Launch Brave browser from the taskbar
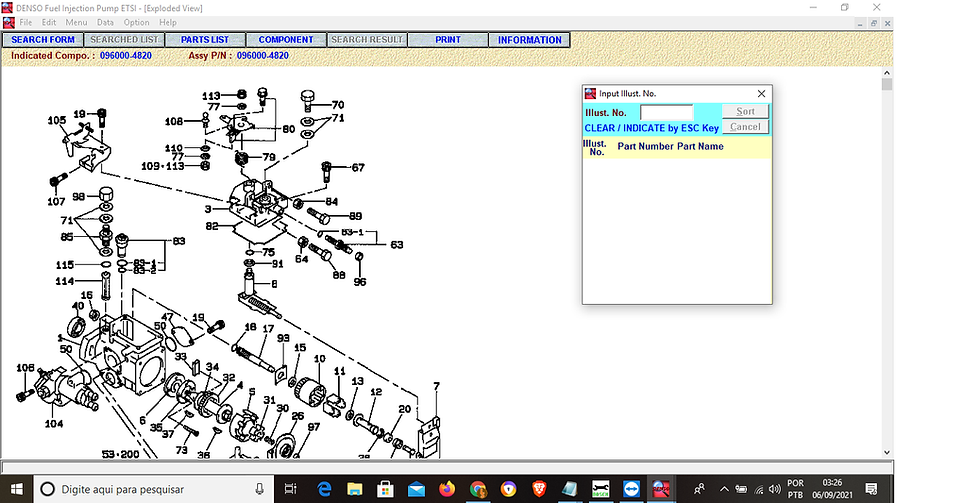 pyautogui.click(x=539, y=489)
